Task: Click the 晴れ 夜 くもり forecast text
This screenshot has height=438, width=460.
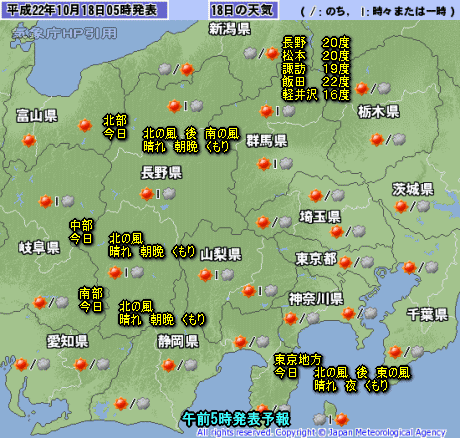Action: (351, 386)
